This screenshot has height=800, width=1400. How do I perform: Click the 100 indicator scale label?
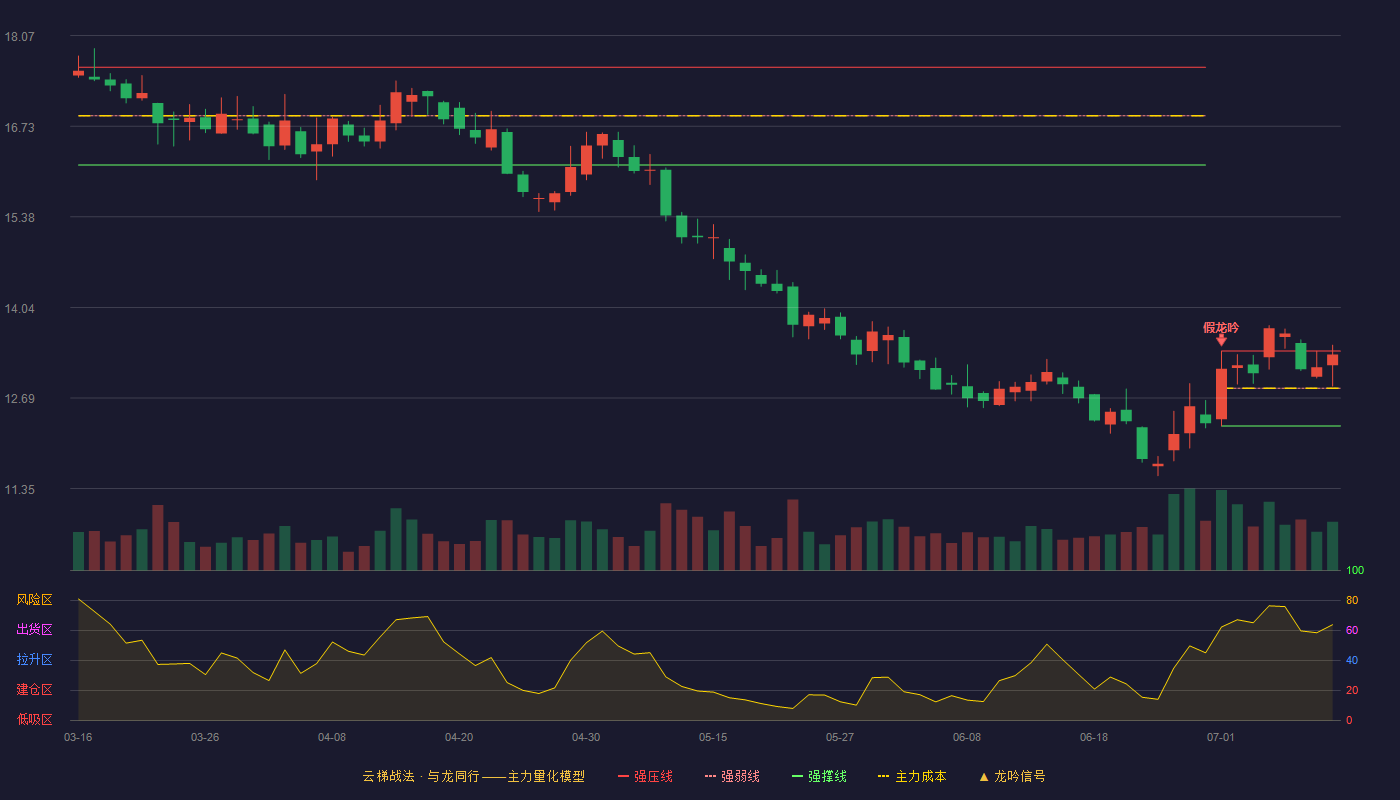click(1355, 571)
